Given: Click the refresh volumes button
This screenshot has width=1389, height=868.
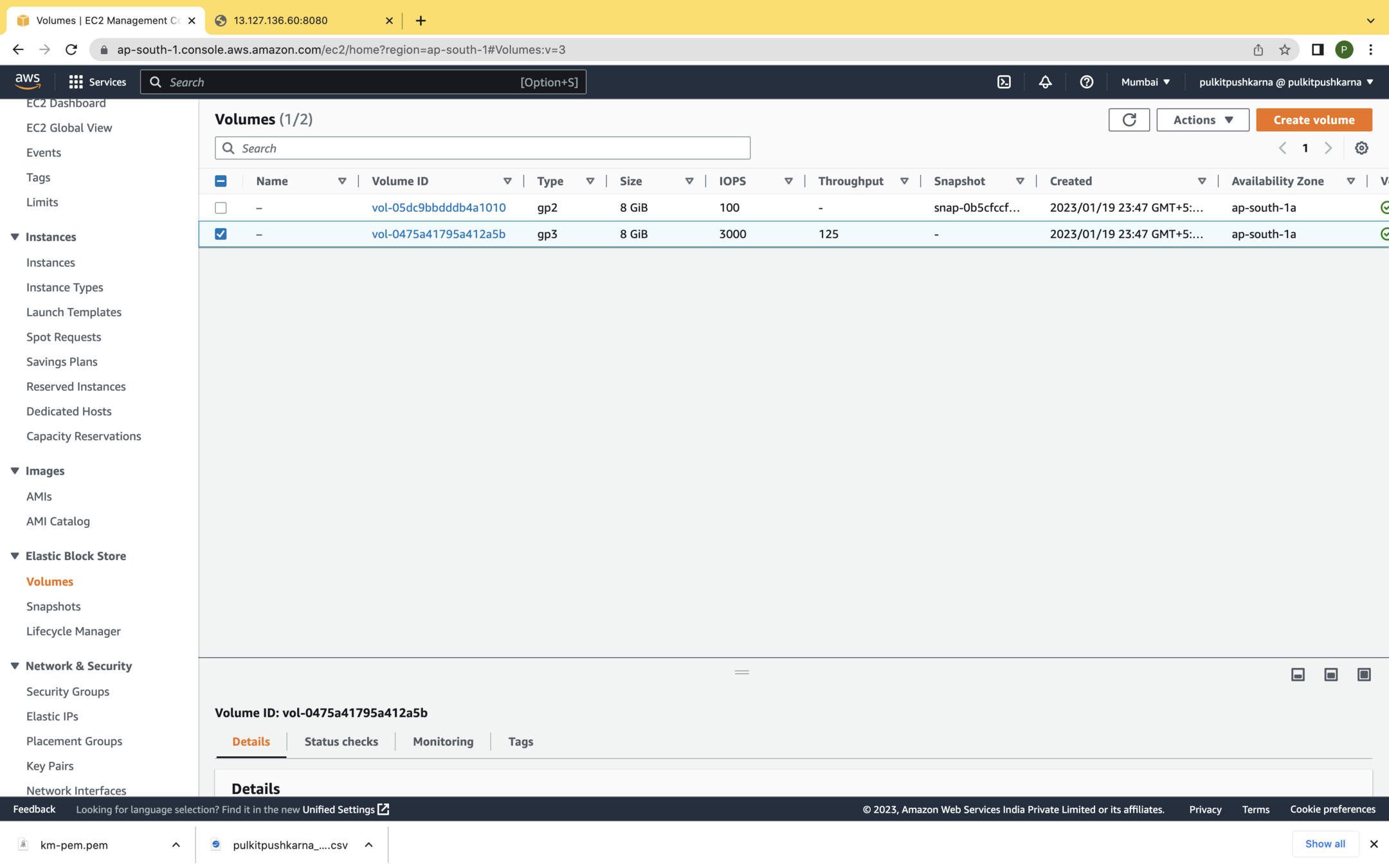Looking at the screenshot, I should [1129, 120].
